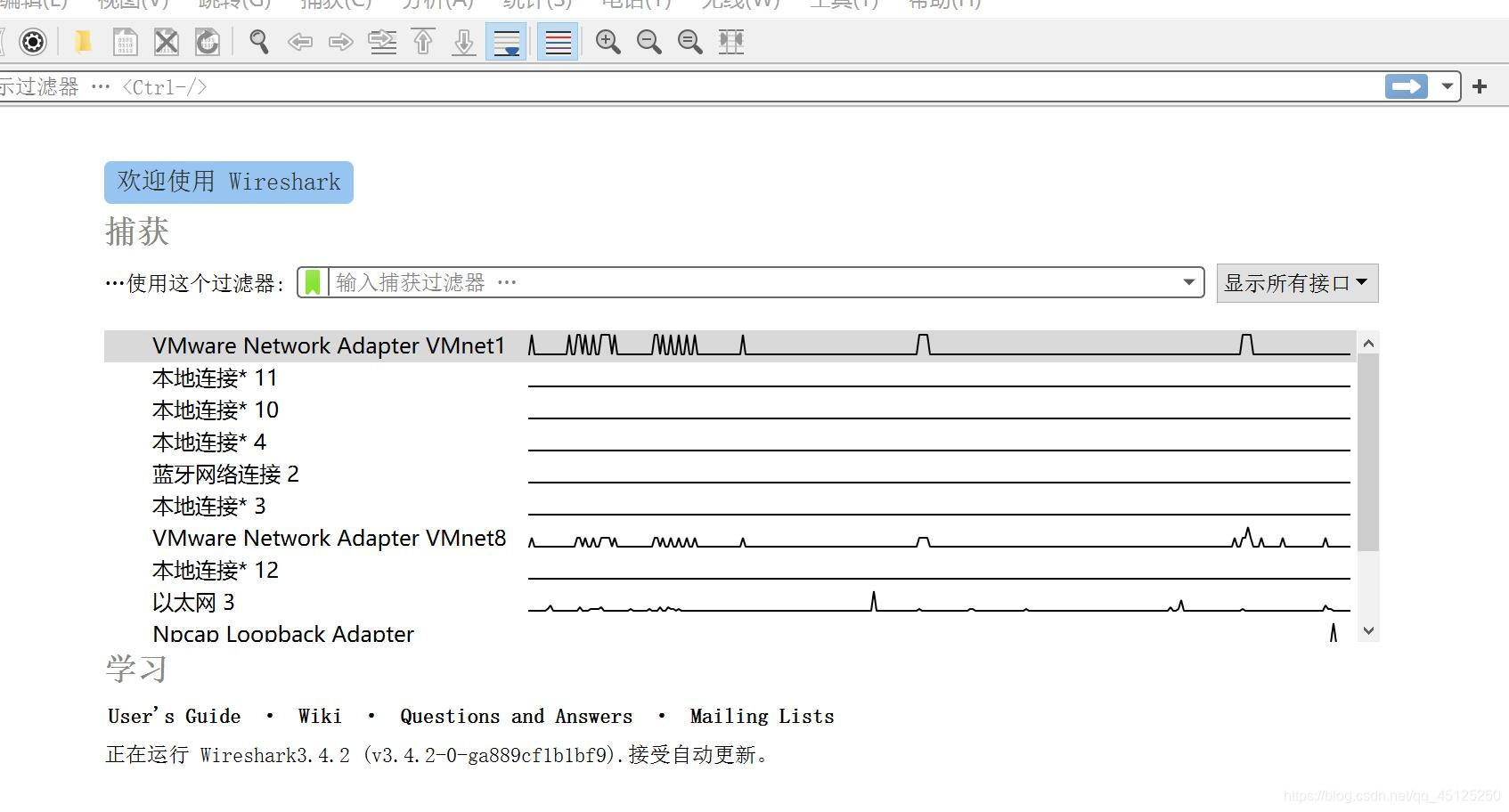
Task: Click the resize columns icon
Action: (731, 42)
